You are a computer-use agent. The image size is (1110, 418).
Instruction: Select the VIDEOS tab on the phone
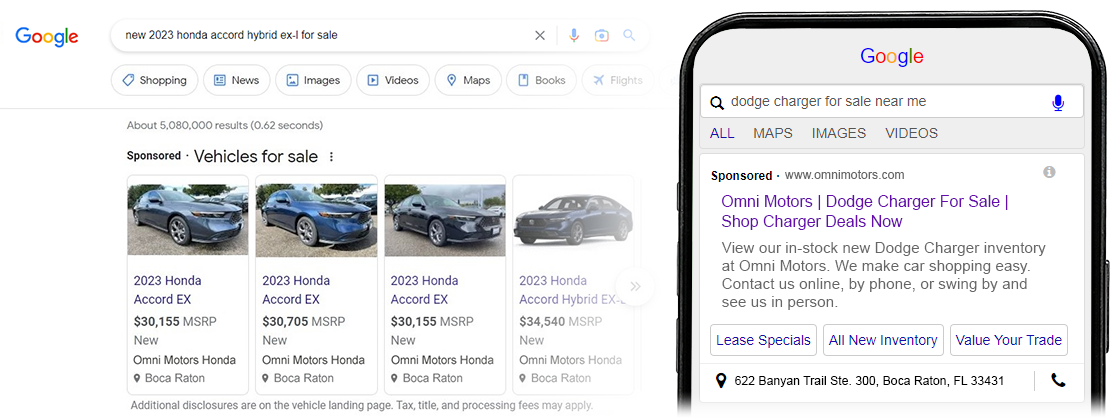click(912, 133)
